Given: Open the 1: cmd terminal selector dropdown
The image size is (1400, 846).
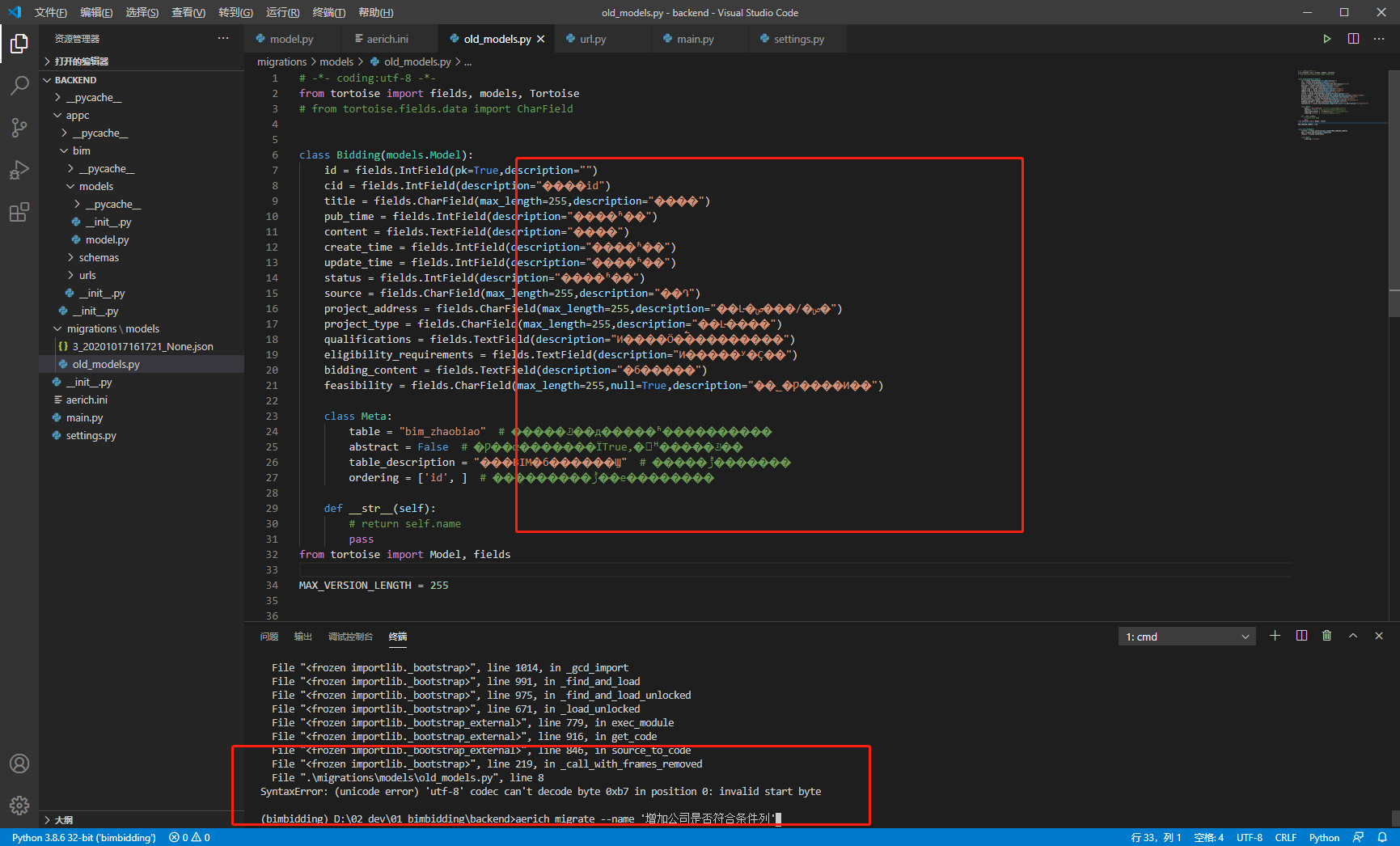Looking at the screenshot, I should (x=1187, y=637).
